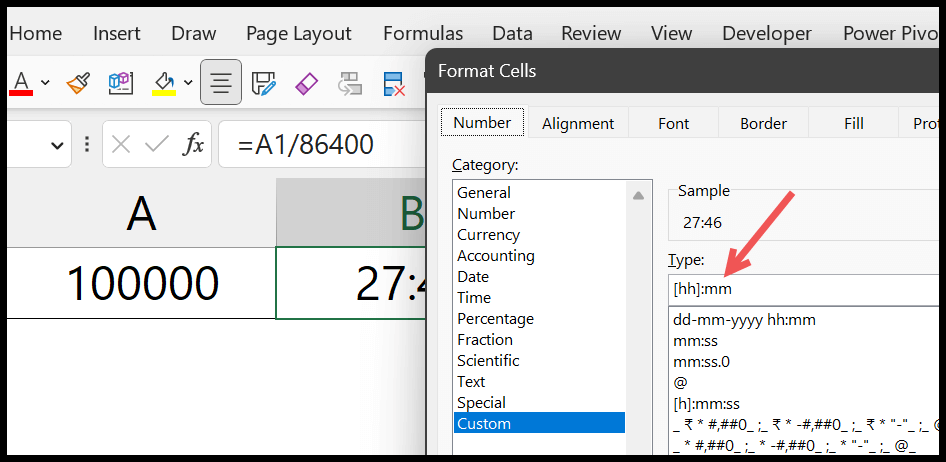Viewport: 946px width, 462px height.
Task: Open the Draw ribbon tab
Action: 194,33
